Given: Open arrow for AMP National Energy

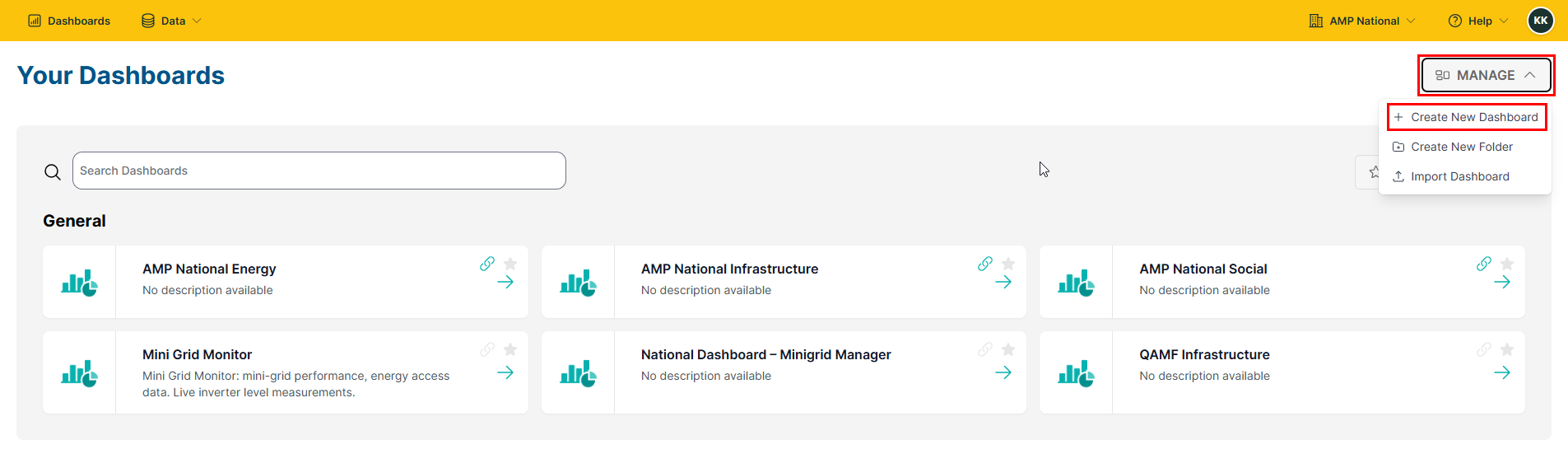Looking at the screenshot, I should (x=505, y=282).
